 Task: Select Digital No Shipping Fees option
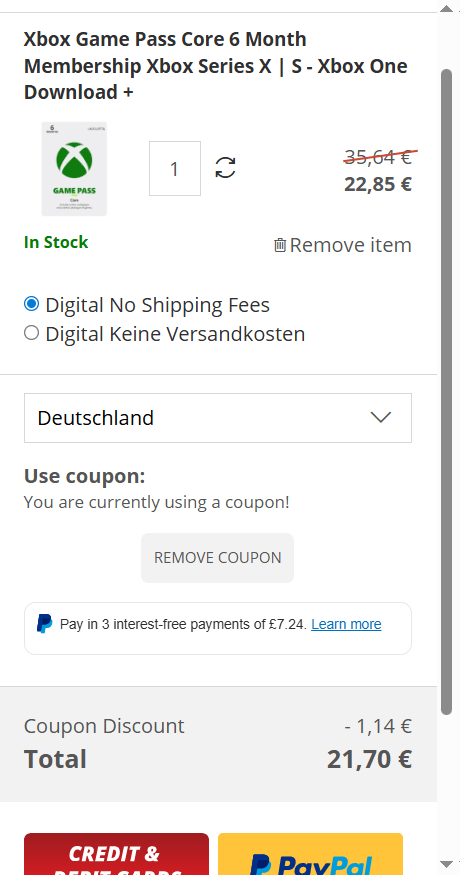tap(32, 304)
